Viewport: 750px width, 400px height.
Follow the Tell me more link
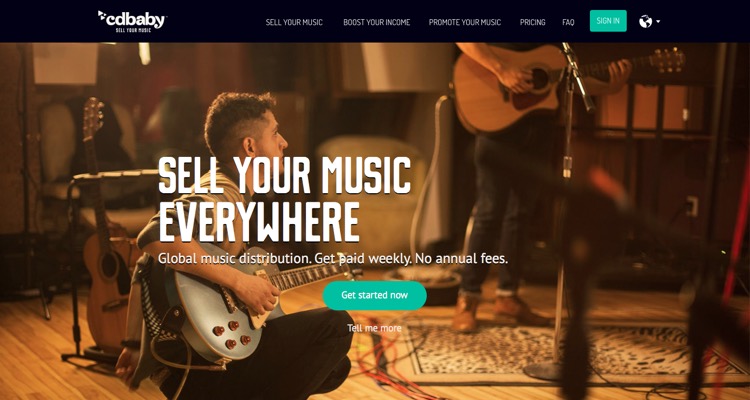click(x=374, y=328)
